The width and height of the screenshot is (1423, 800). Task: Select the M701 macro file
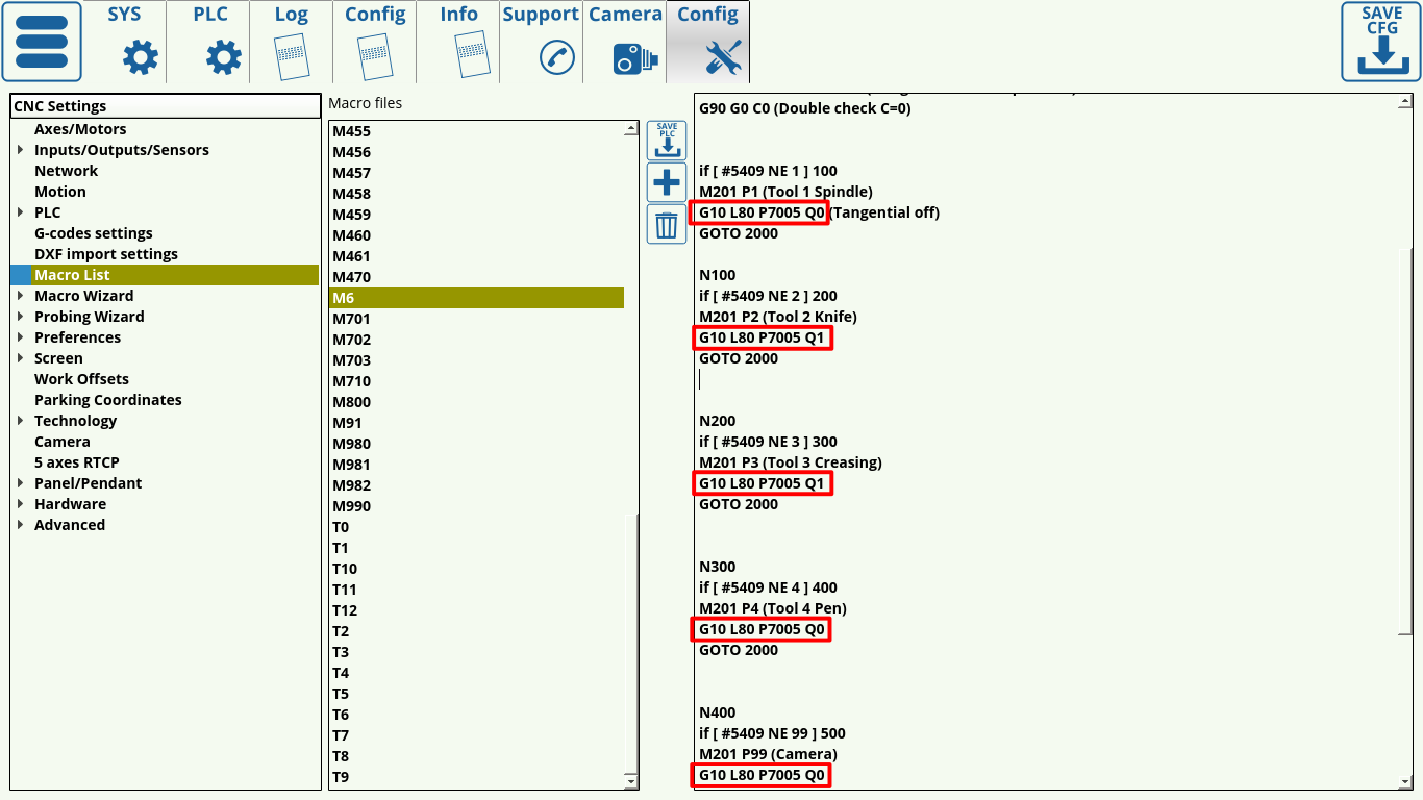[352, 319]
